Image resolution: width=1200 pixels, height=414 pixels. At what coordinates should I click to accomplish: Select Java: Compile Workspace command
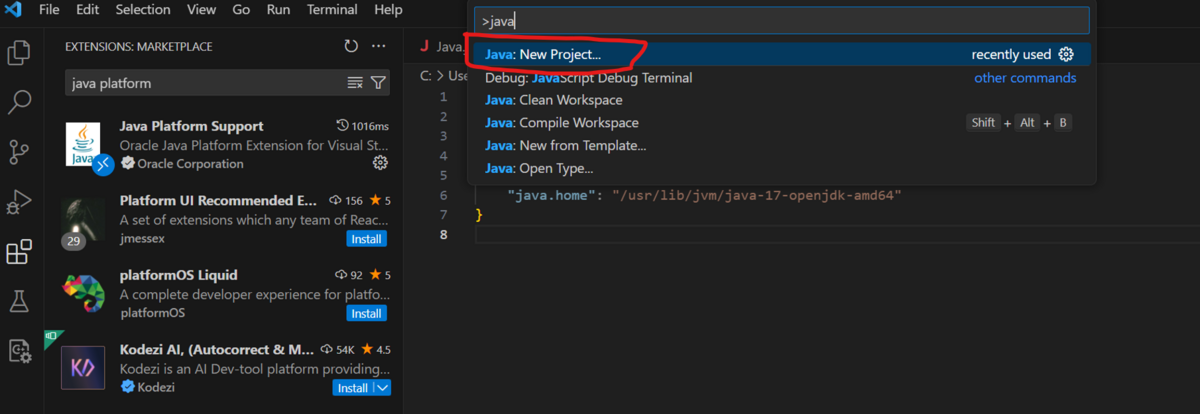click(781, 123)
